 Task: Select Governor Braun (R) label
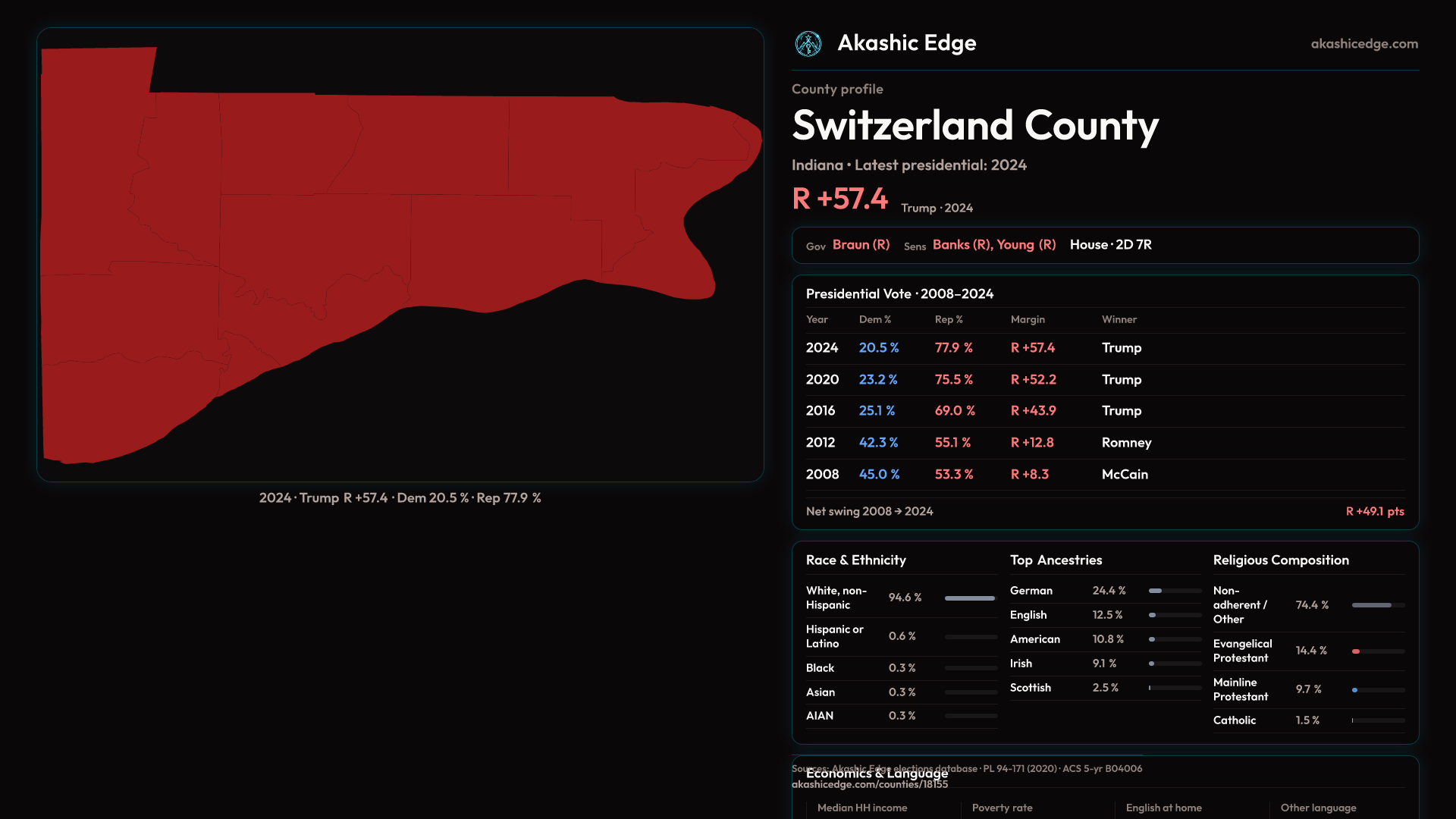861,245
